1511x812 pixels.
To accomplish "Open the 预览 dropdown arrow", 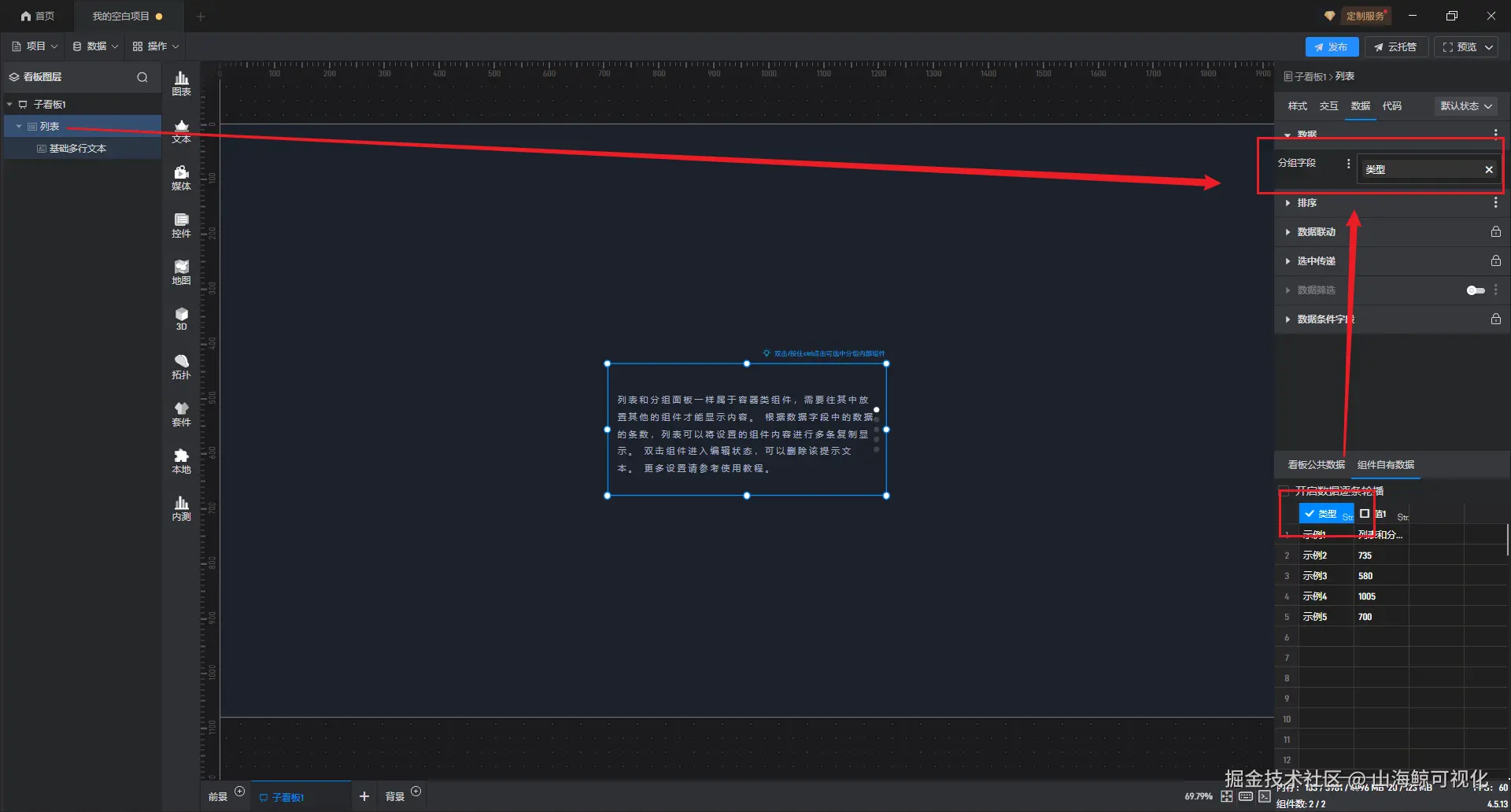I will point(1489,47).
